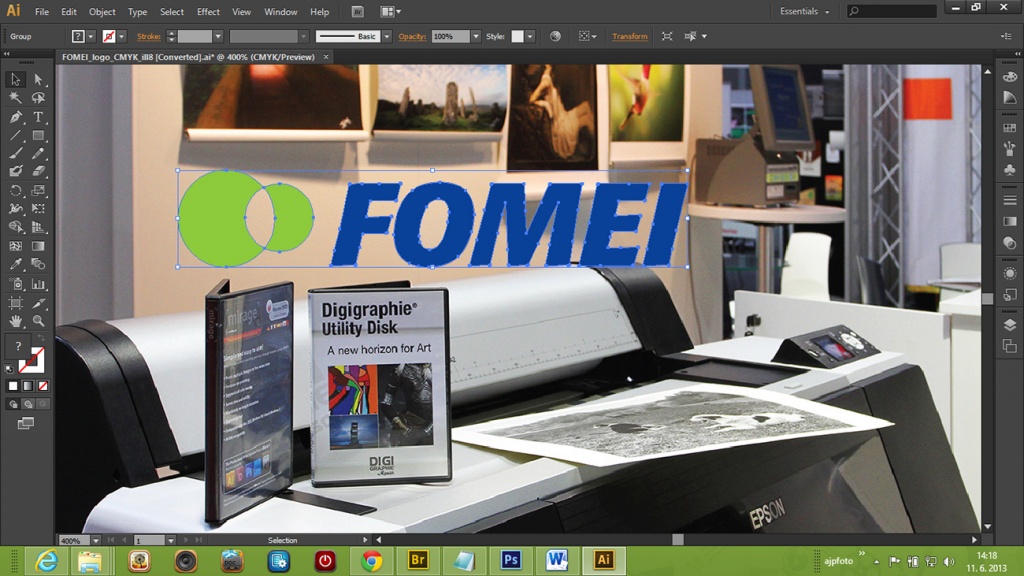Open the stroke color dropdown arrow
Image resolution: width=1024 pixels, height=576 pixels.
pos(121,37)
